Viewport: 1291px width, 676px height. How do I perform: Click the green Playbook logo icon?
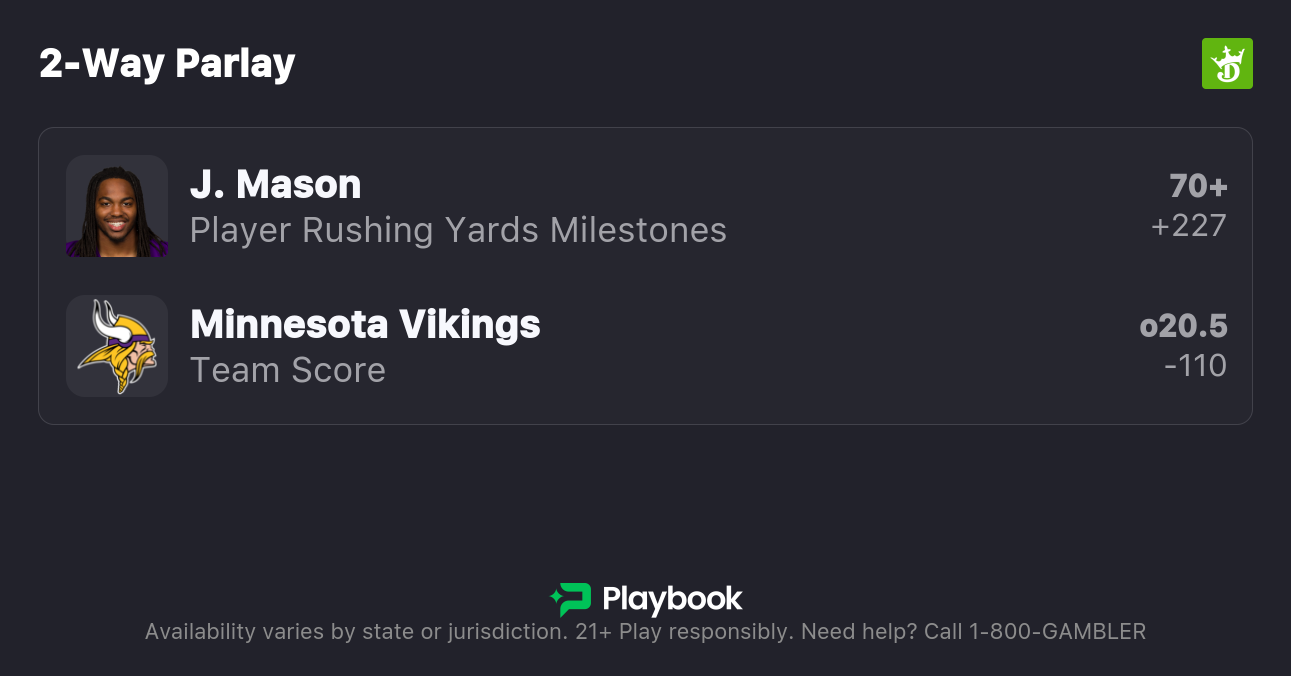(571, 599)
